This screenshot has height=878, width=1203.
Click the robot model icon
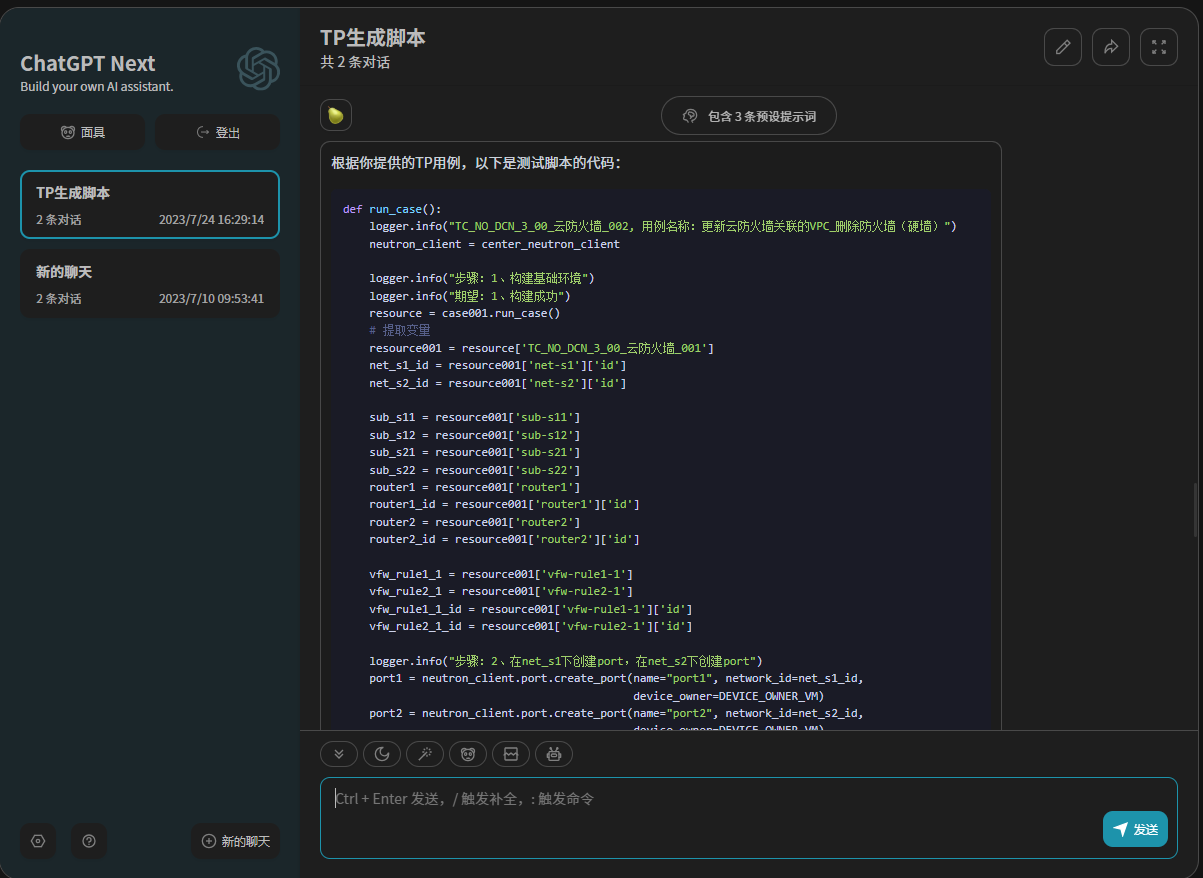pyautogui.click(x=554, y=754)
